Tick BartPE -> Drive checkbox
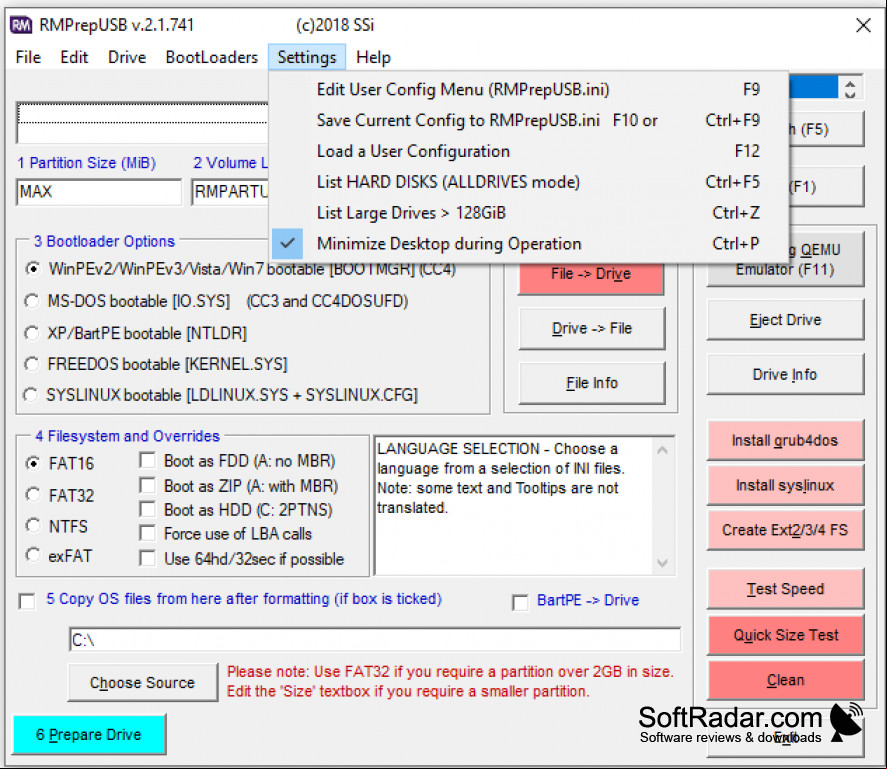This screenshot has width=887, height=769. point(520,602)
